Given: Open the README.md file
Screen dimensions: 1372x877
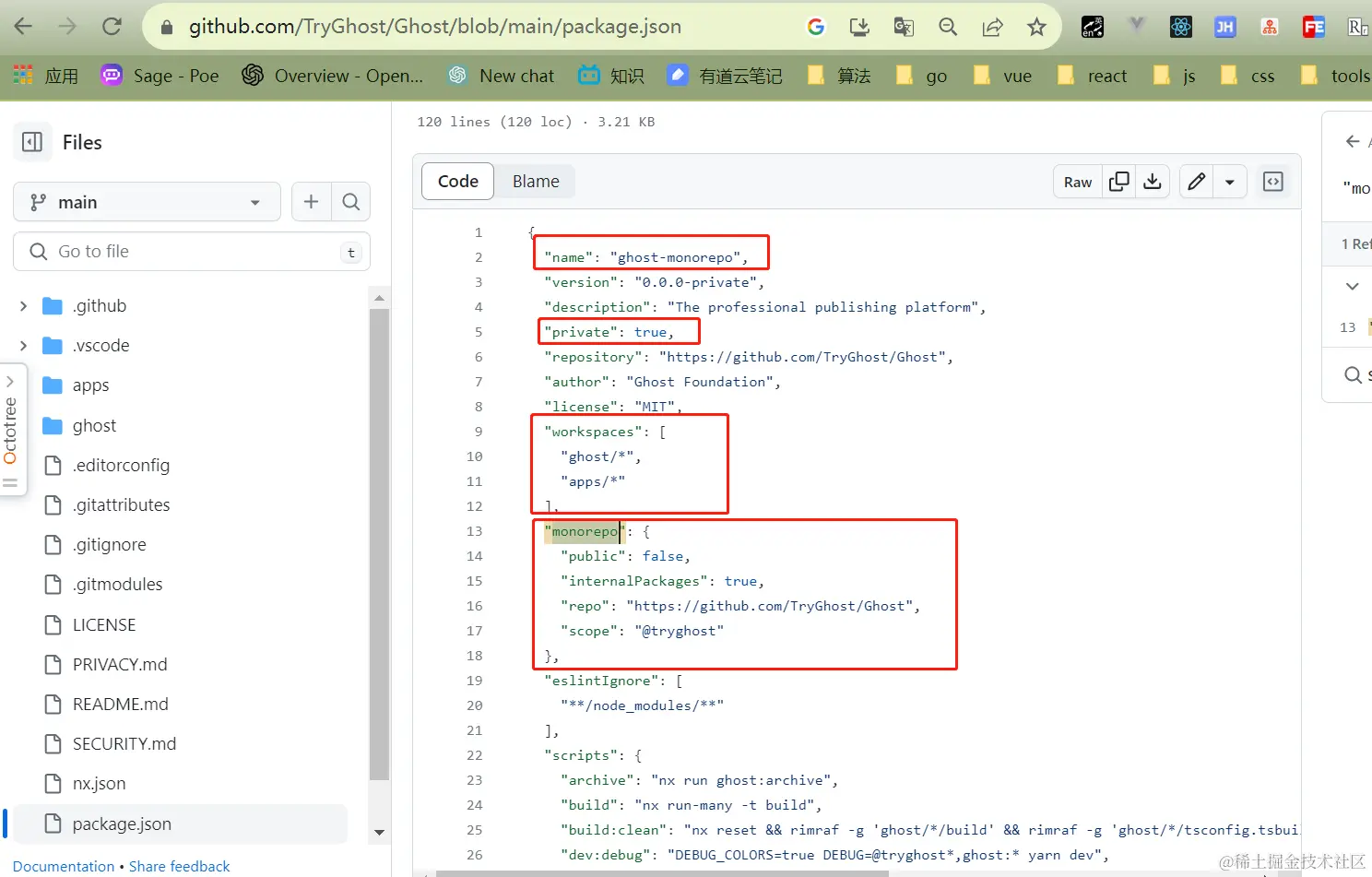Looking at the screenshot, I should tap(120, 705).
